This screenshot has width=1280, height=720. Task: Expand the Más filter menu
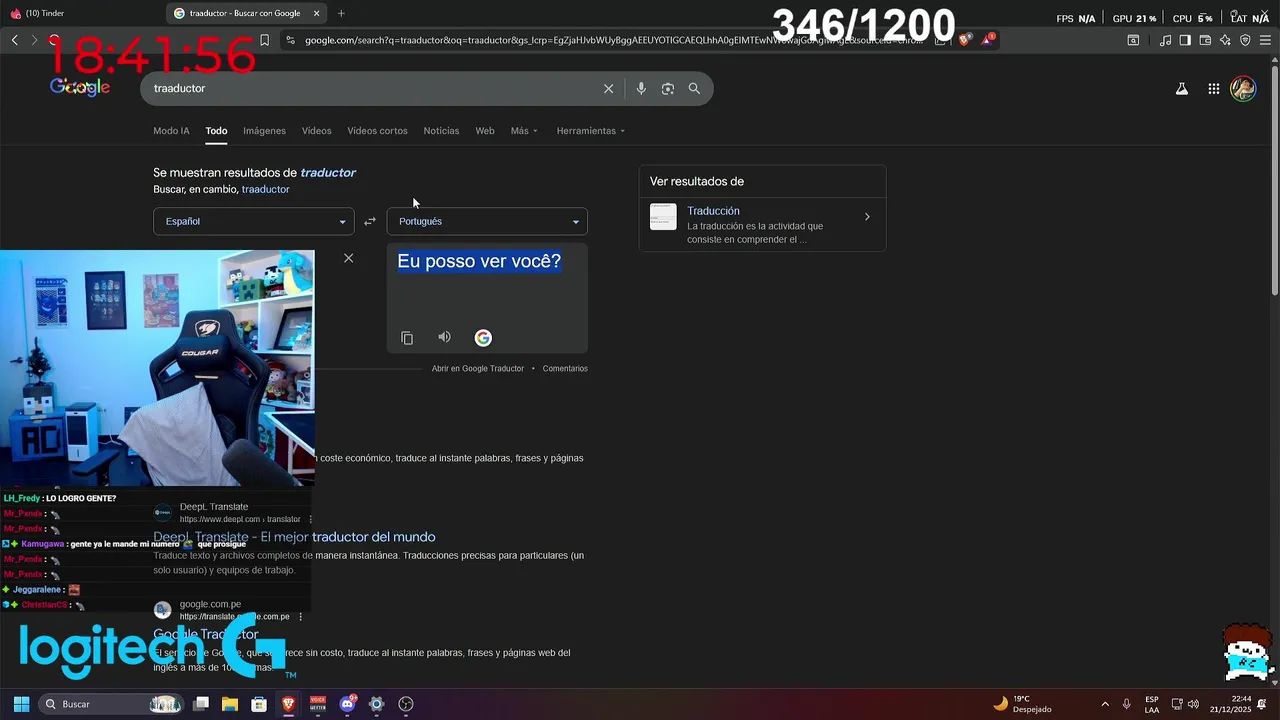point(524,131)
